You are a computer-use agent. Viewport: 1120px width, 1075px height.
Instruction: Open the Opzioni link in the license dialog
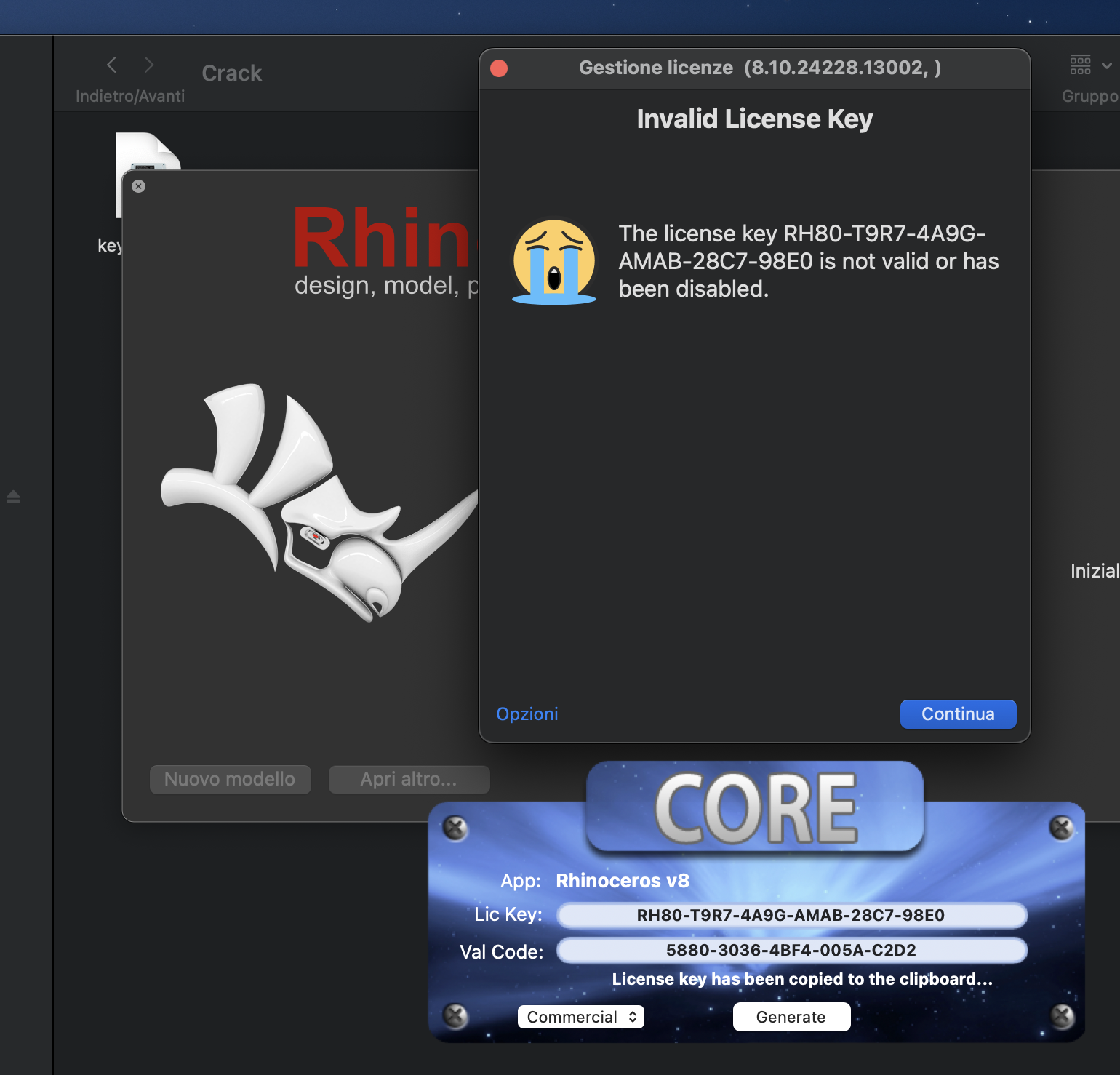click(527, 714)
